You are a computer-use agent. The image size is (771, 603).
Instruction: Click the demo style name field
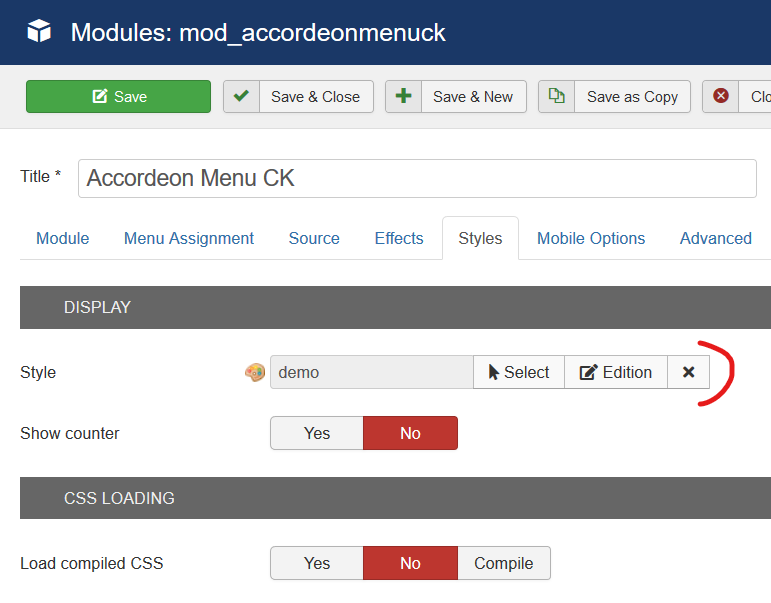click(372, 372)
